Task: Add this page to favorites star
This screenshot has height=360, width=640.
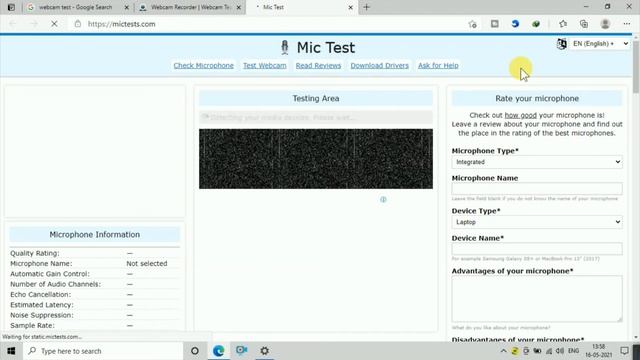Action: point(473,24)
